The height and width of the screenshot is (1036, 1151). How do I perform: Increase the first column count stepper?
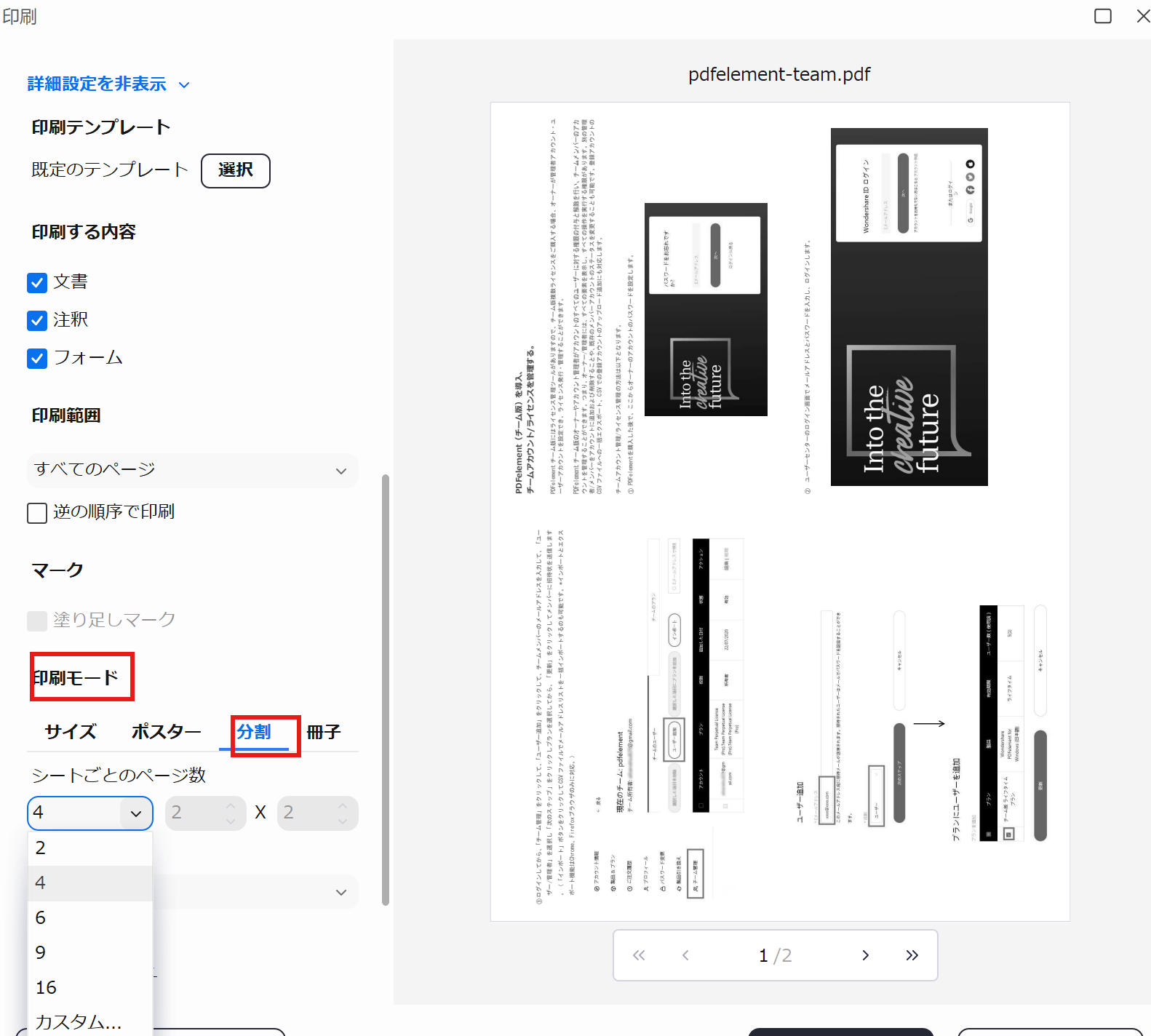click(x=231, y=805)
